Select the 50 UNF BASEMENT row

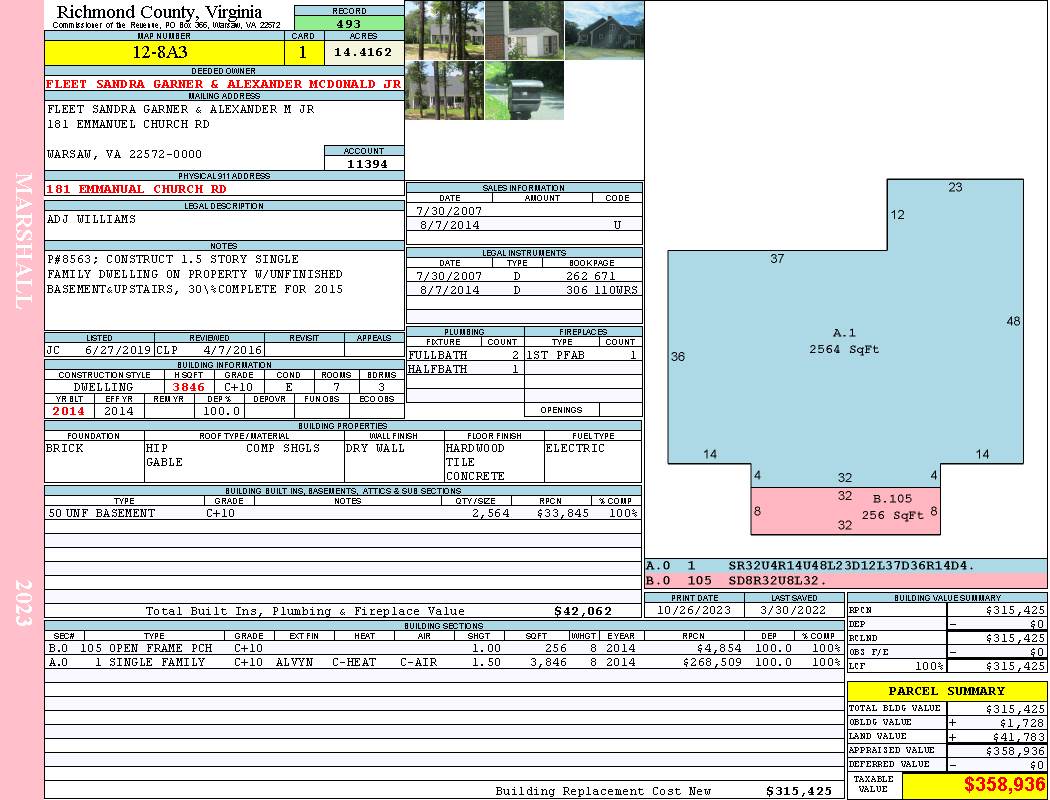(x=341, y=513)
